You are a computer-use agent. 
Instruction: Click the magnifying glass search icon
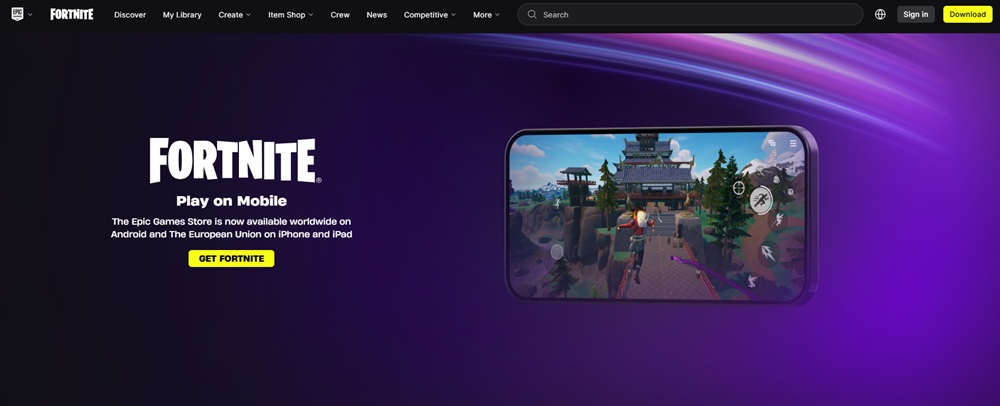point(532,14)
